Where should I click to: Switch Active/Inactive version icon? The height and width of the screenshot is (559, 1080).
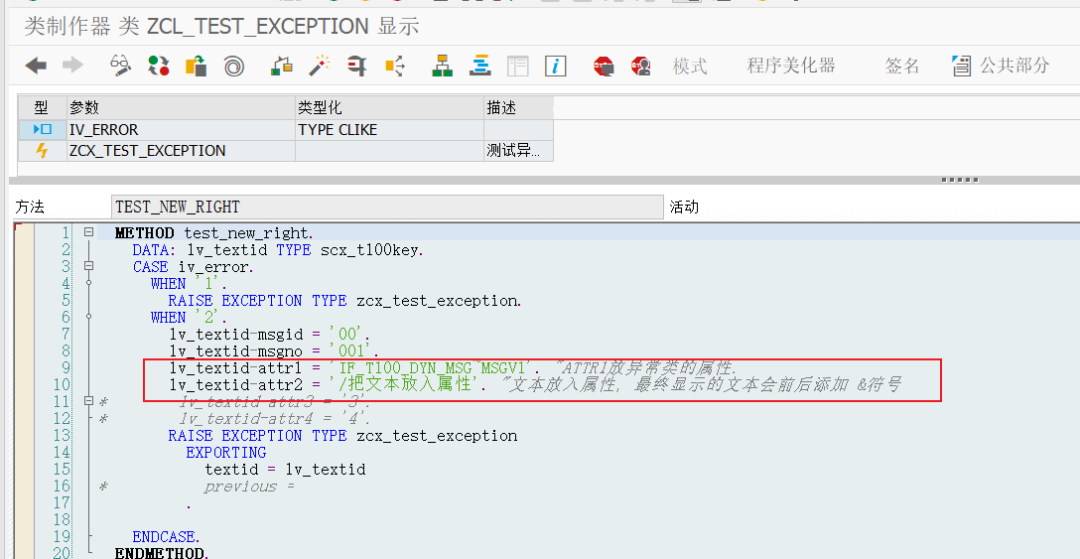(158, 66)
